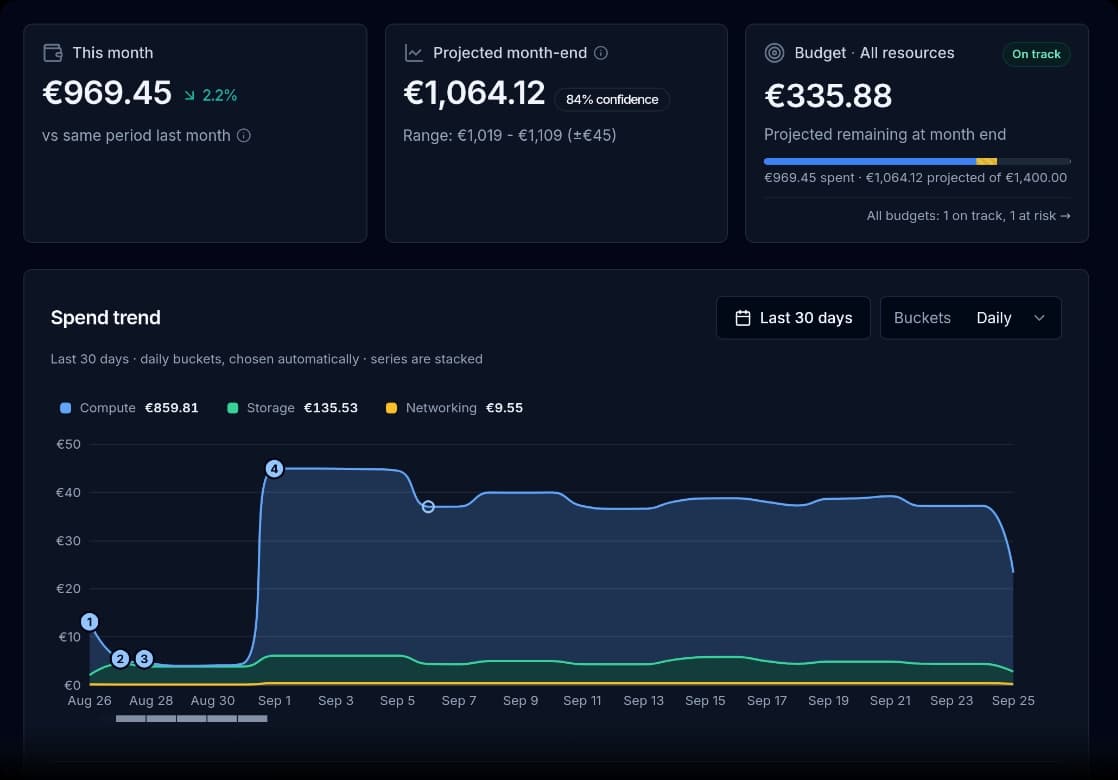Expand the Buckets Daily dropdown
Image resolution: width=1118 pixels, height=780 pixels.
[x=970, y=318]
